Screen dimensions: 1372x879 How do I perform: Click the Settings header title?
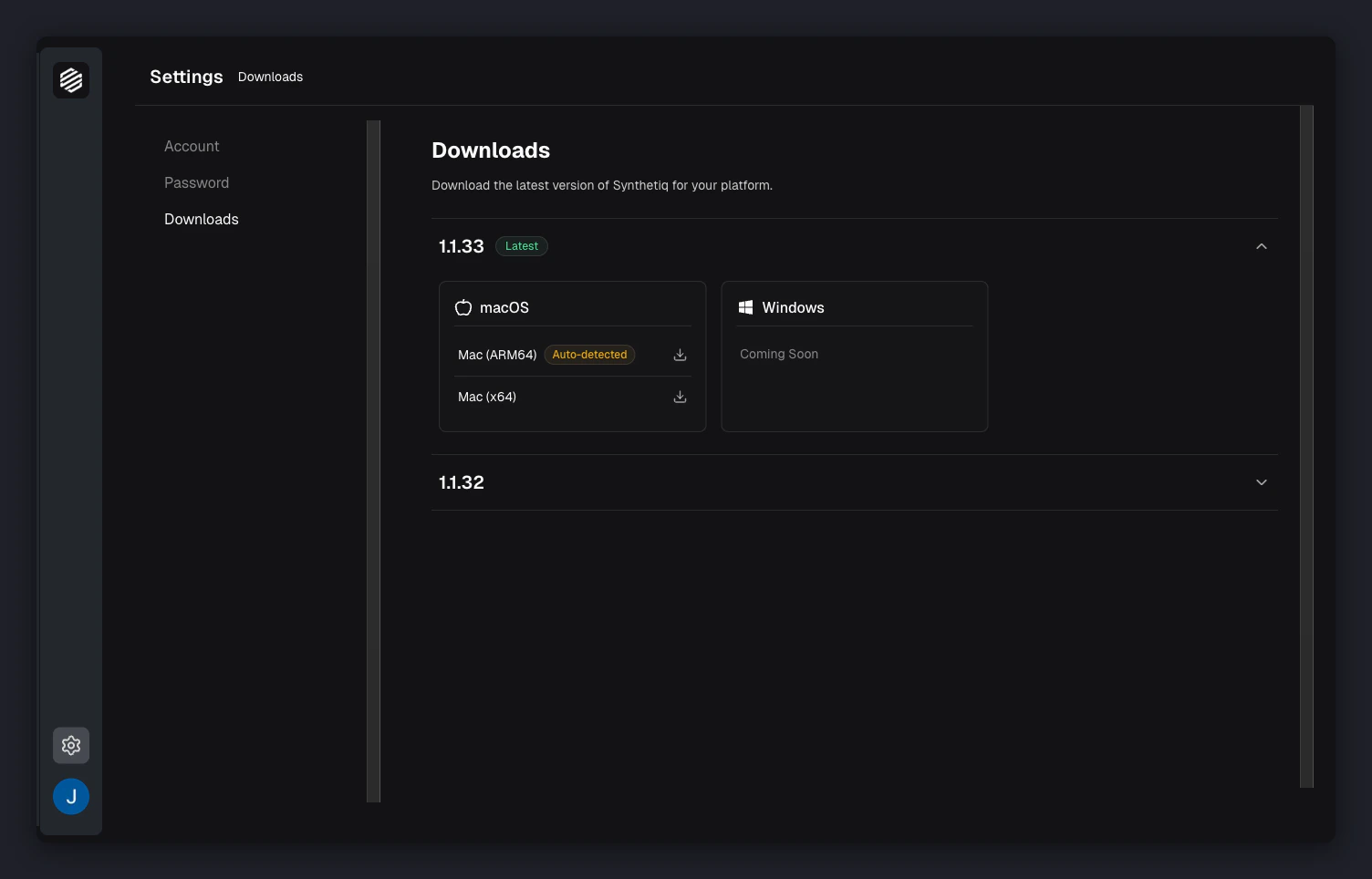pos(186,77)
